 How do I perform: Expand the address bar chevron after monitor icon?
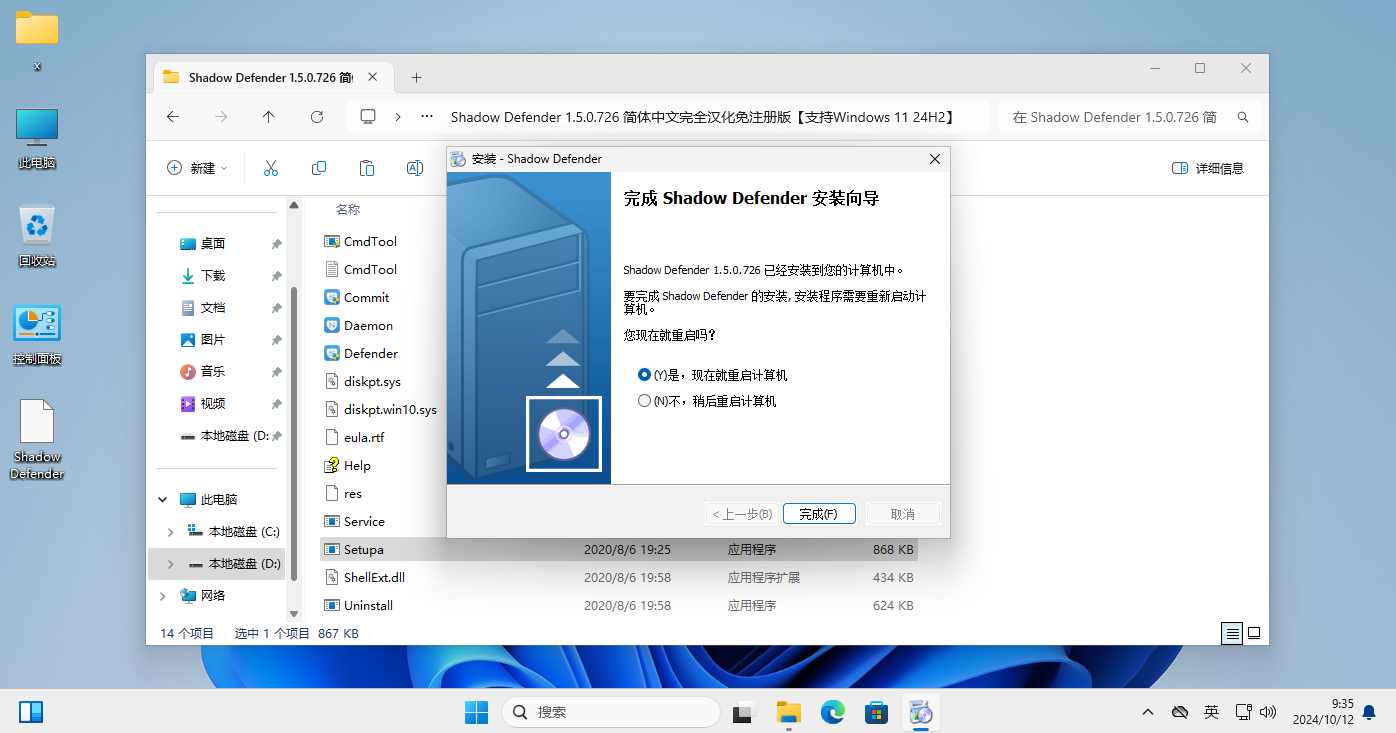point(398,117)
